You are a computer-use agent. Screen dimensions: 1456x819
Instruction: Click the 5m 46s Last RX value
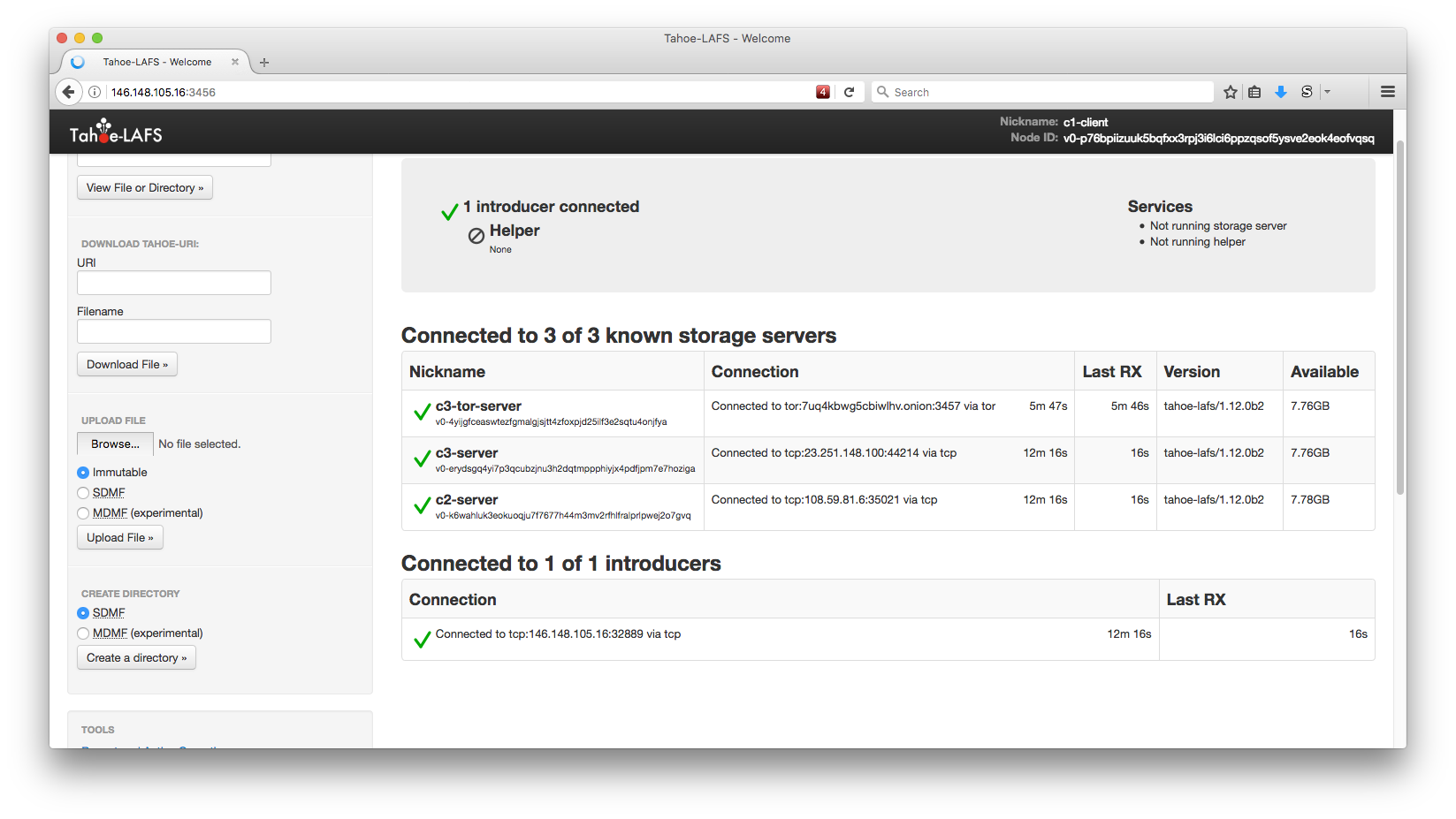click(x=1130, y=406)
